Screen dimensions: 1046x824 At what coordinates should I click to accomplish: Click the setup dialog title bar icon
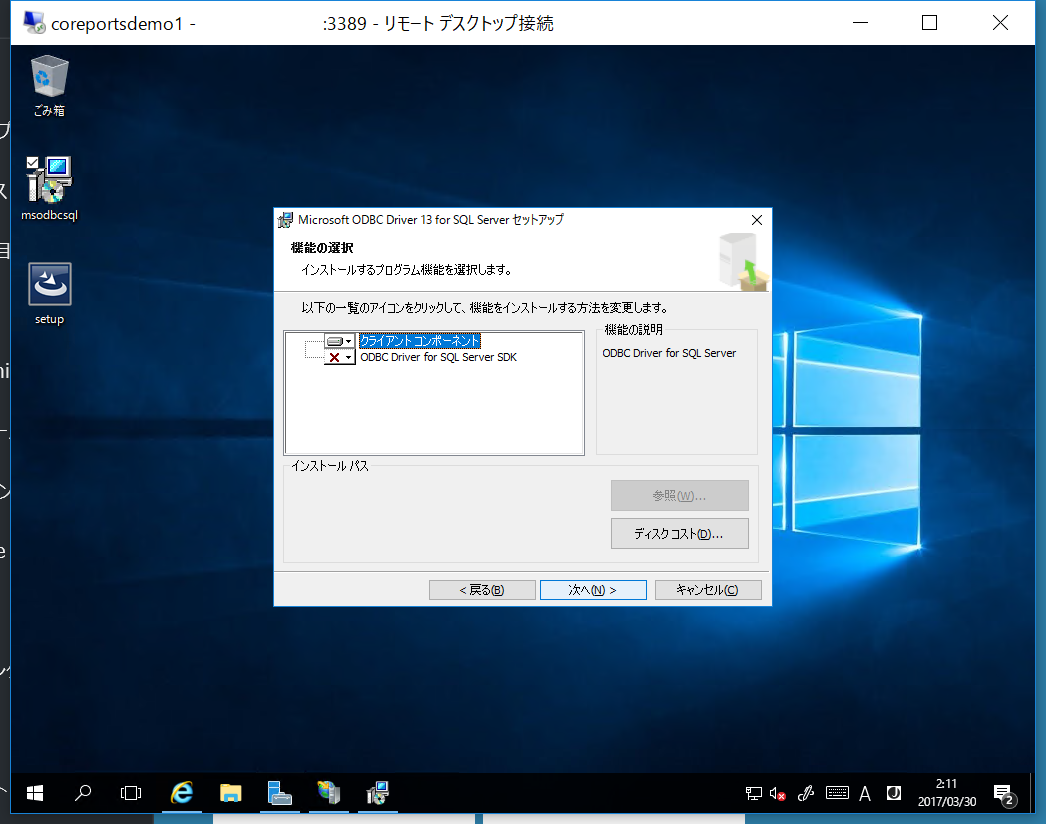[x=286, y=220]
